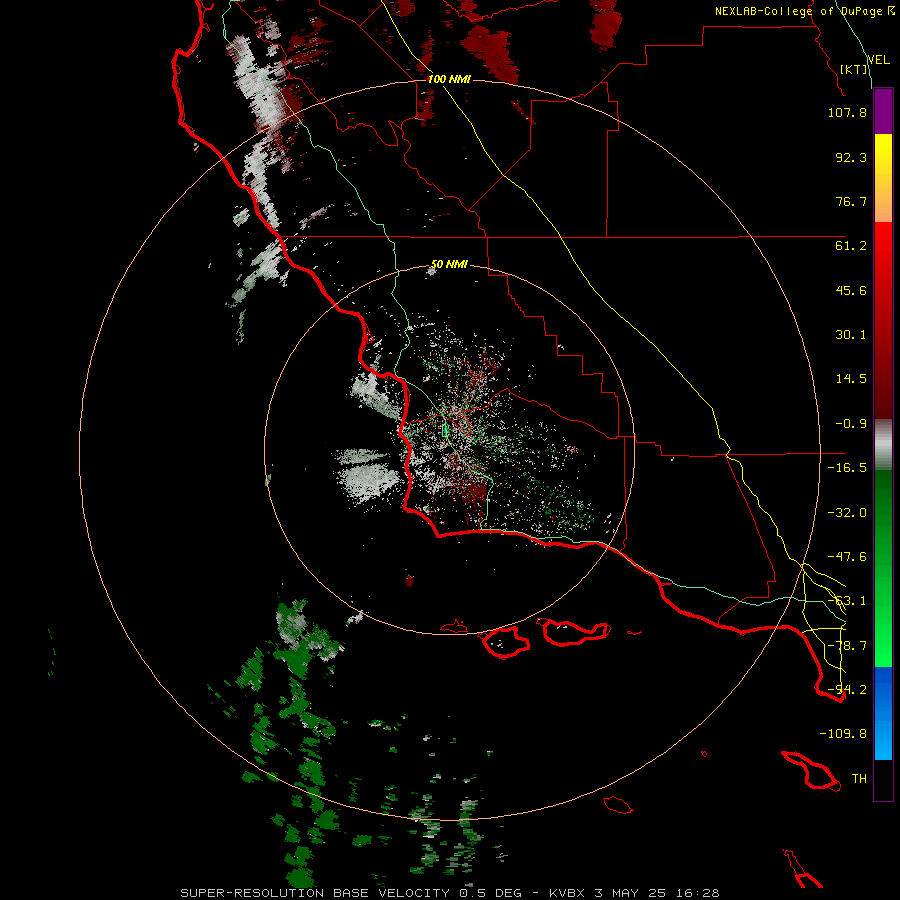Click the 30.1 legend value
900x900 pixels.
[x=851, y=335]
